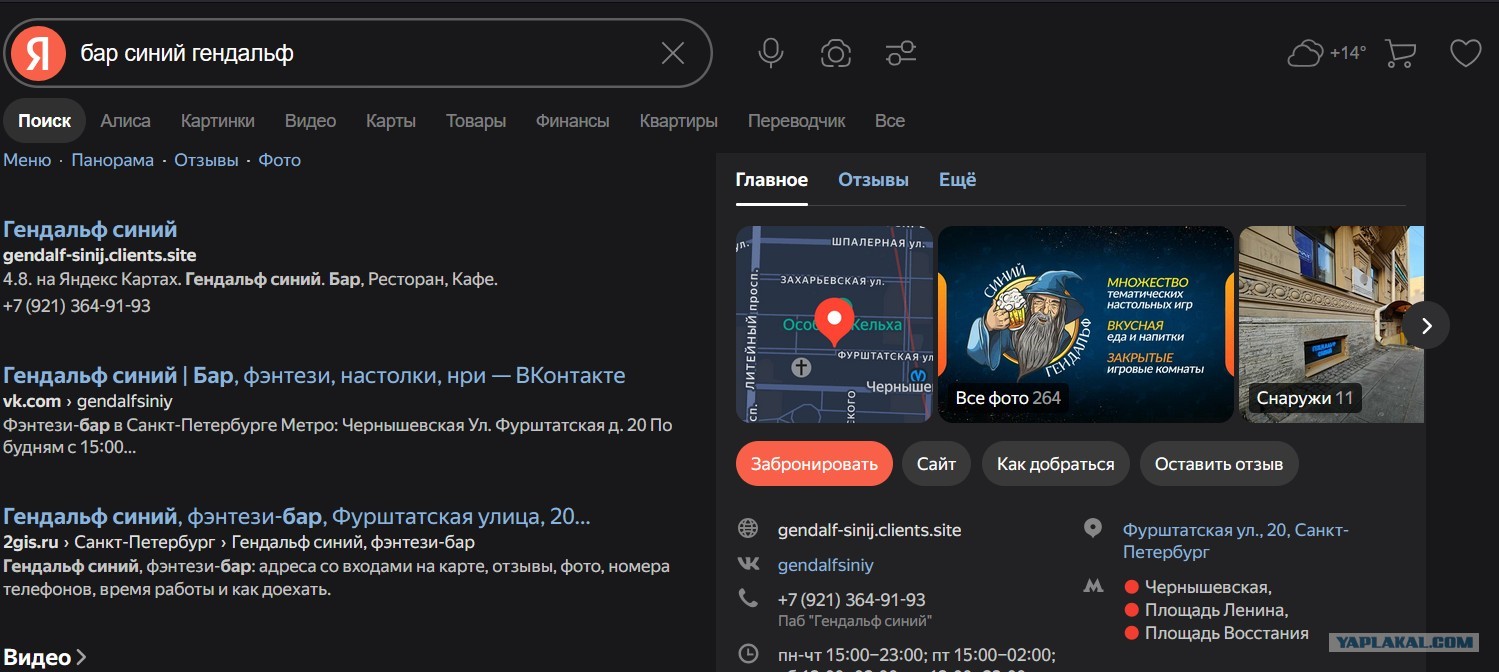The image size is (1499, 672).
Task: Open the shopping cart icon
Action: [1401, 53]
